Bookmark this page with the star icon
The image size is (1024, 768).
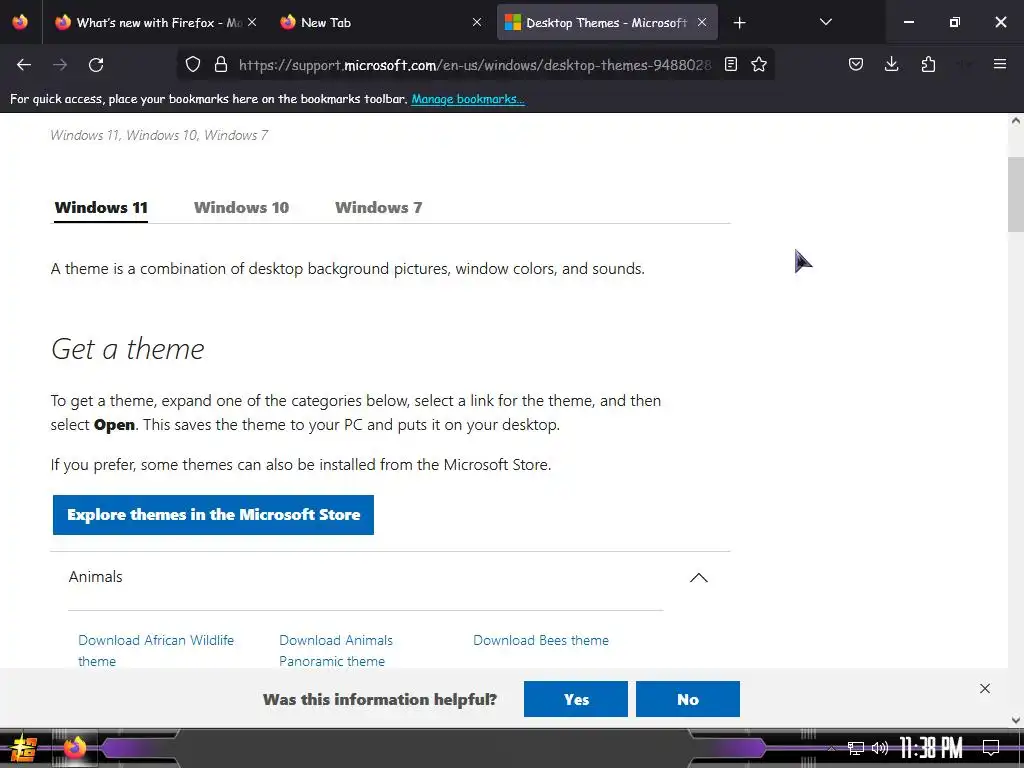point(759,64)
